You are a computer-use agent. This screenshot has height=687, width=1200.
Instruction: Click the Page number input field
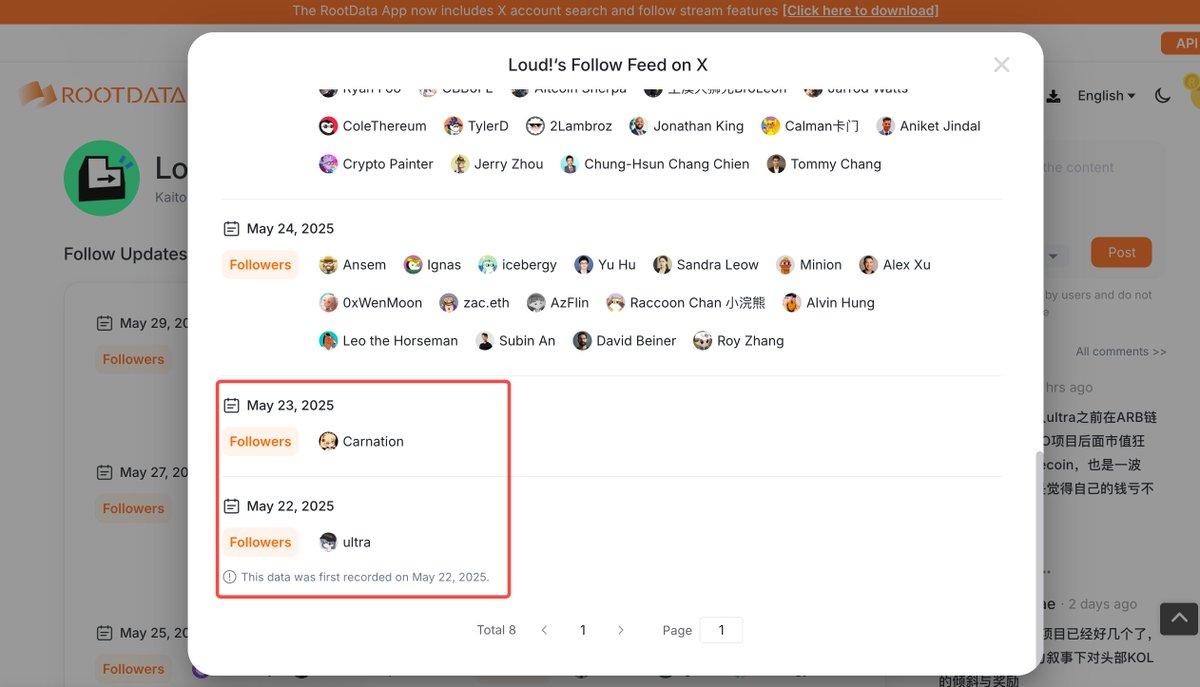(x=721, y=630)
